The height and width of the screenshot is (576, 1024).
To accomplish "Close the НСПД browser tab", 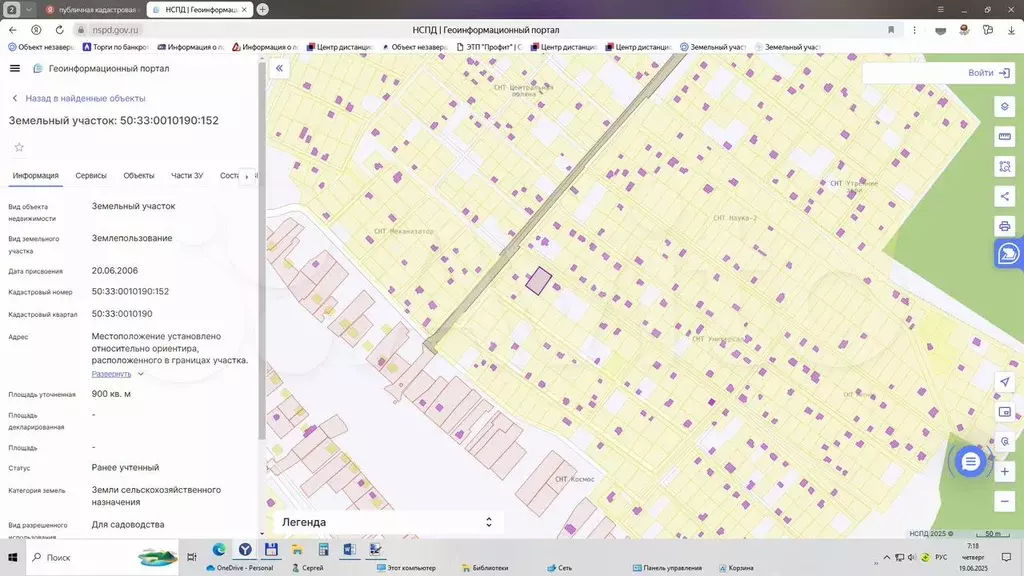I will tap(244, 10).
